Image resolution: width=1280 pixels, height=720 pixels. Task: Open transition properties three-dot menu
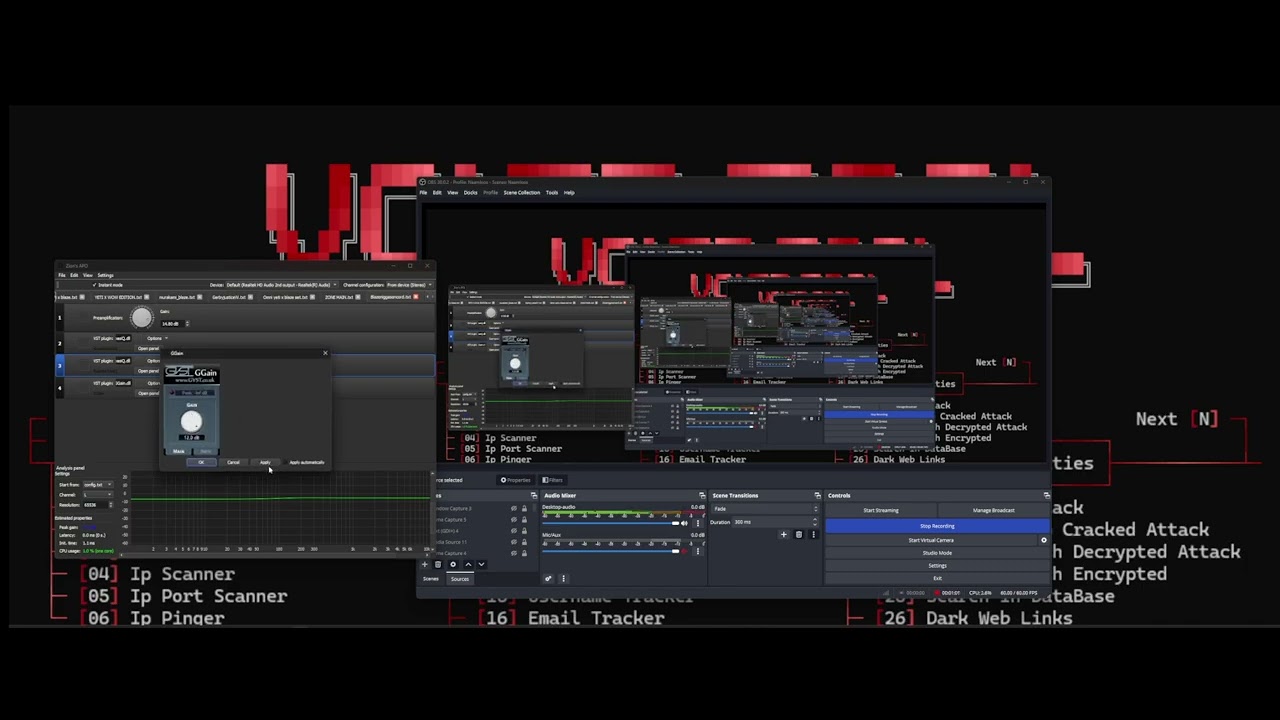813,535
